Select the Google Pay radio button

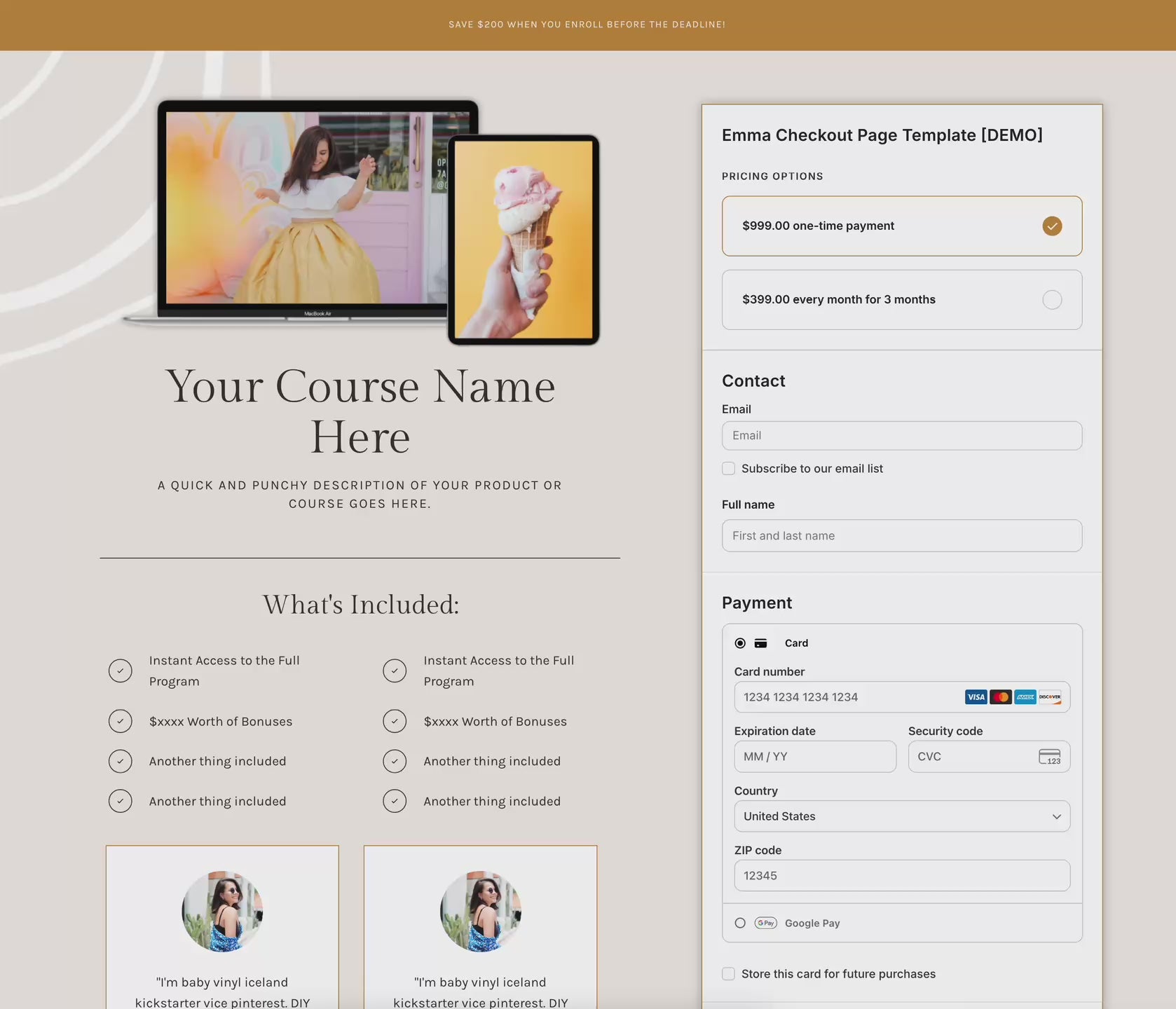click(740, 923)
